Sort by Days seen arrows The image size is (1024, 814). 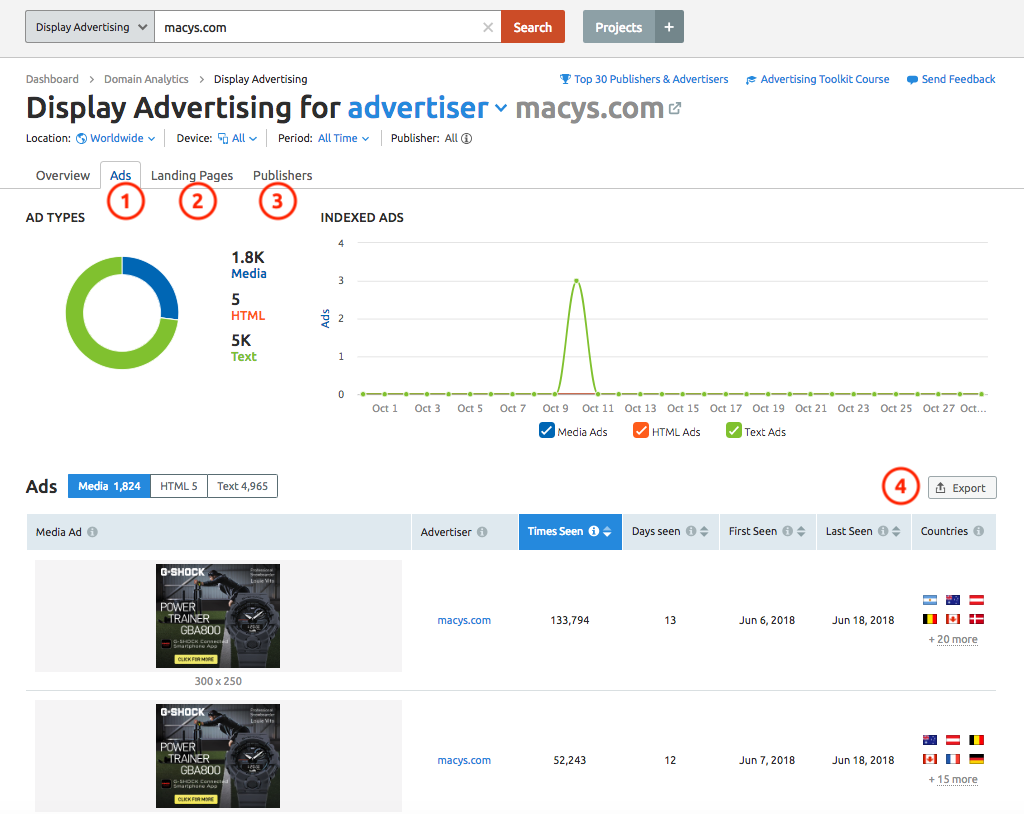pos(704,532)
